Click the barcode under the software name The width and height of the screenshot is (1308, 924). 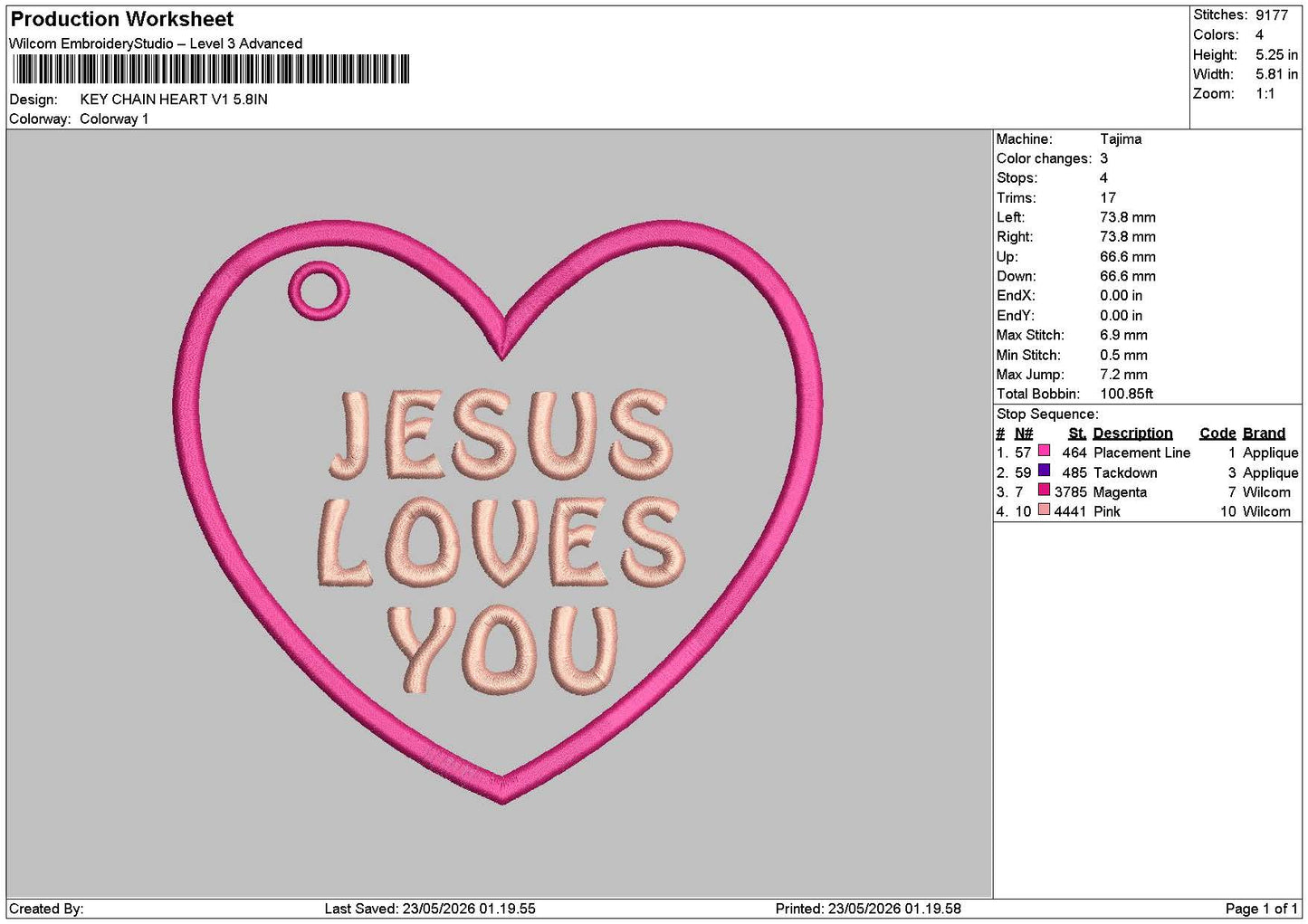(x=211, y=70)
